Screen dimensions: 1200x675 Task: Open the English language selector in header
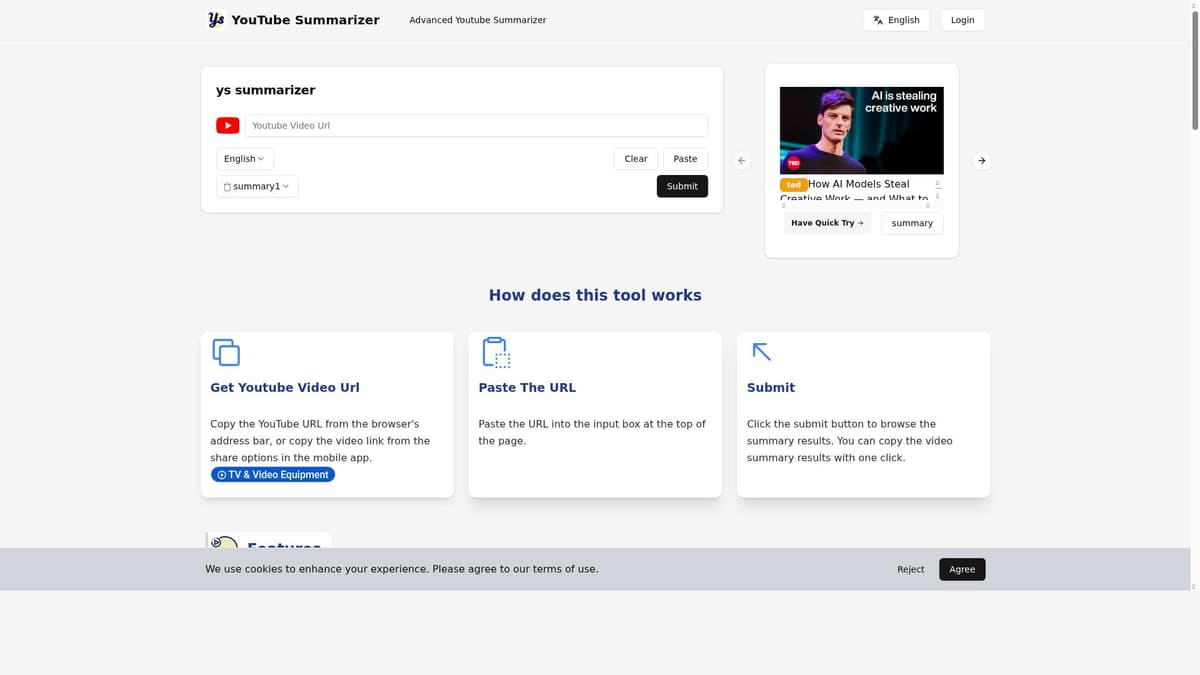[x=896, y=20]
